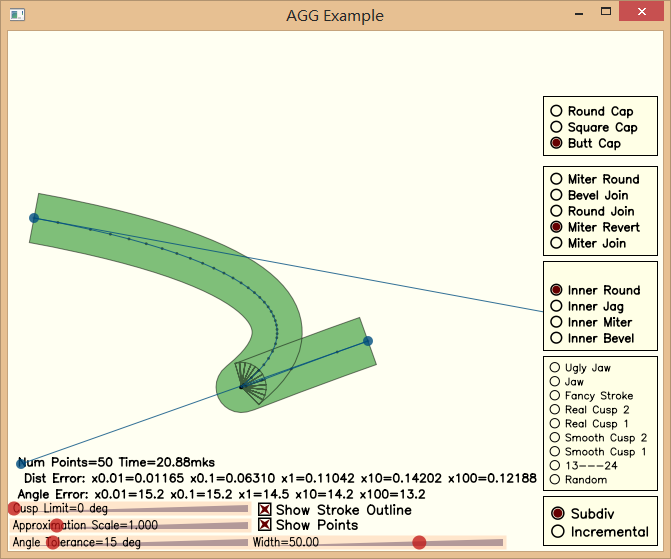Choose Smooth Cusp 2 preset
This screenshot has height=559, width=671.
coord(598,437)
